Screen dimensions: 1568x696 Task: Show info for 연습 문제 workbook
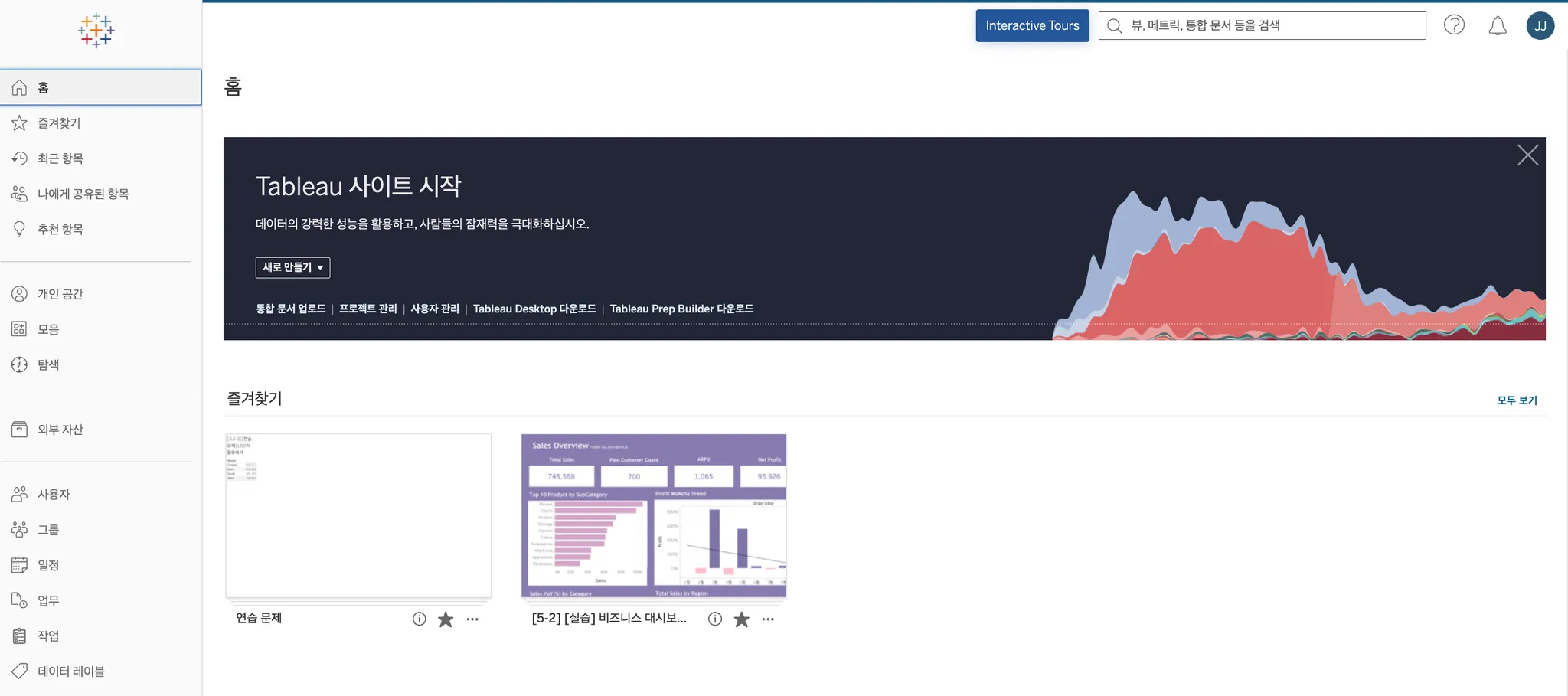(x=419, y=619)
